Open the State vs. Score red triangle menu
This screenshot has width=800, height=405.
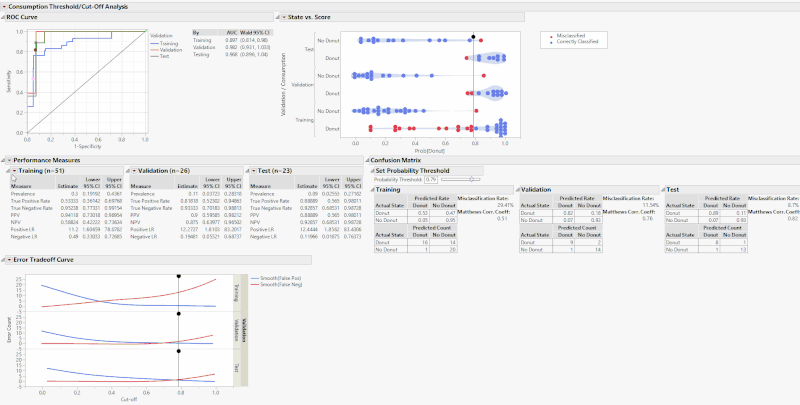coord(284,17)
